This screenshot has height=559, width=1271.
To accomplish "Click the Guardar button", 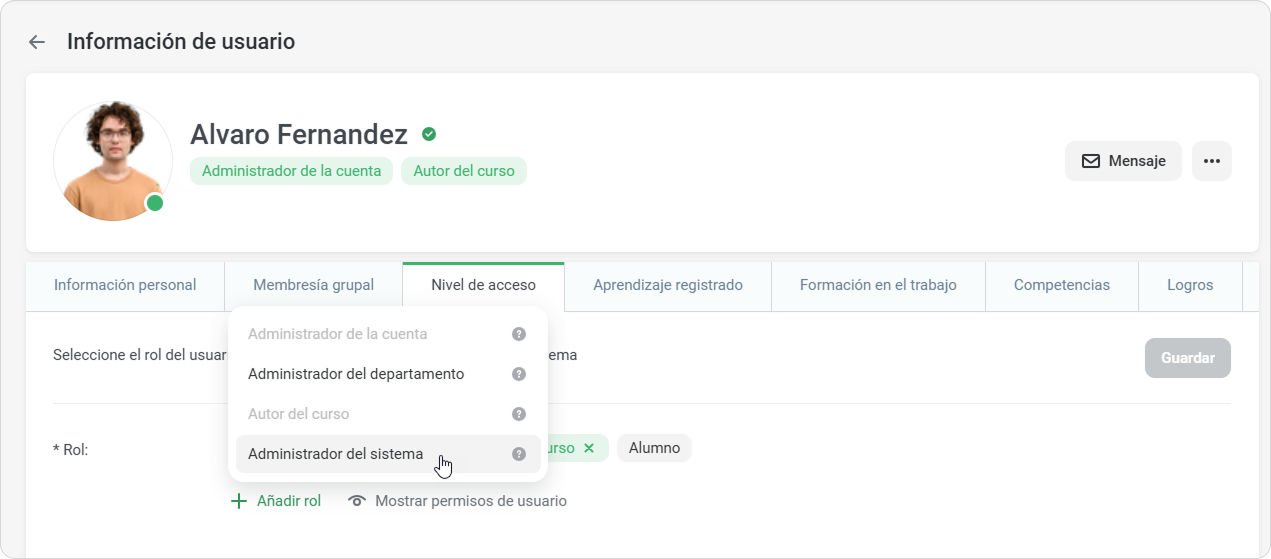I will [x=1187, y=358].
